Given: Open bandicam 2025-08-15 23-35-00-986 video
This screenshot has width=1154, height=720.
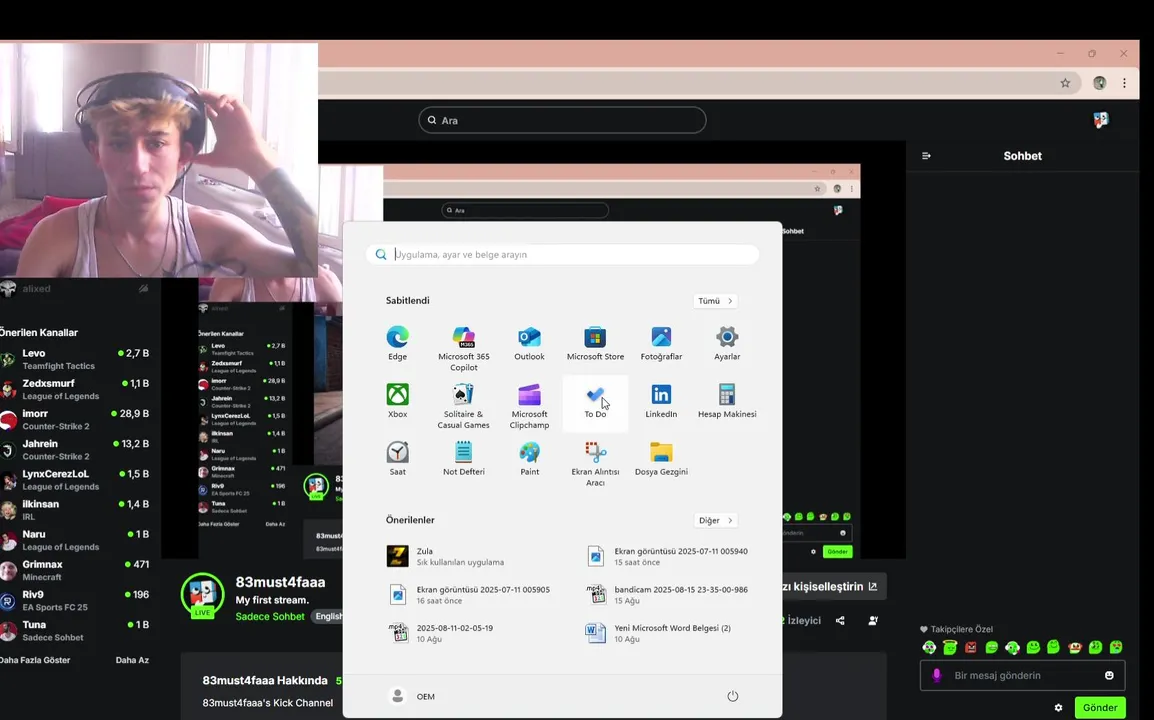Looking at the screenshot, I should pyautogui.click(x=668, y=595).
